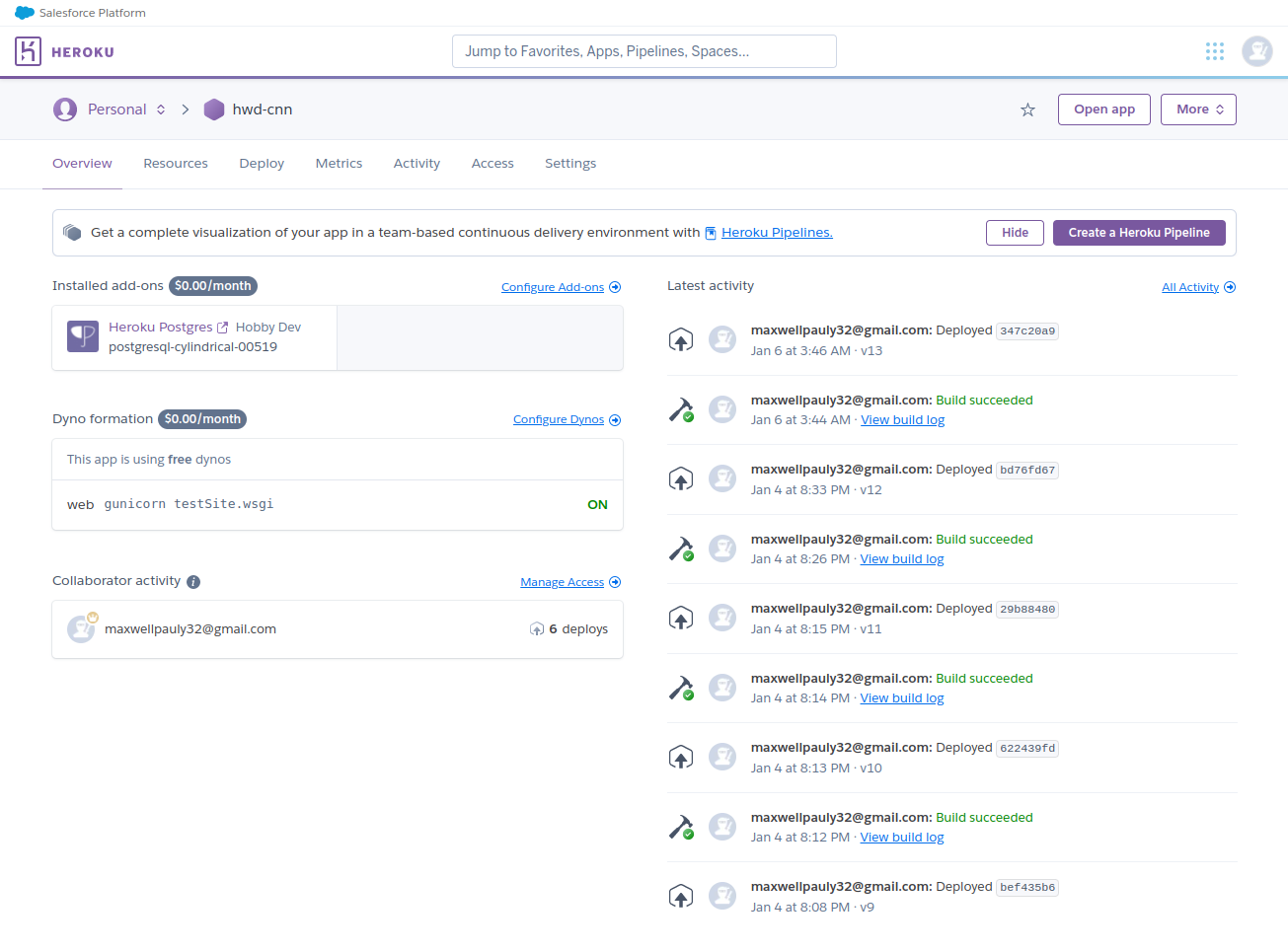Click Configure Dynos link
Image resolution: width=1288 pixels, height=952 pixels.
pos(559,420)
